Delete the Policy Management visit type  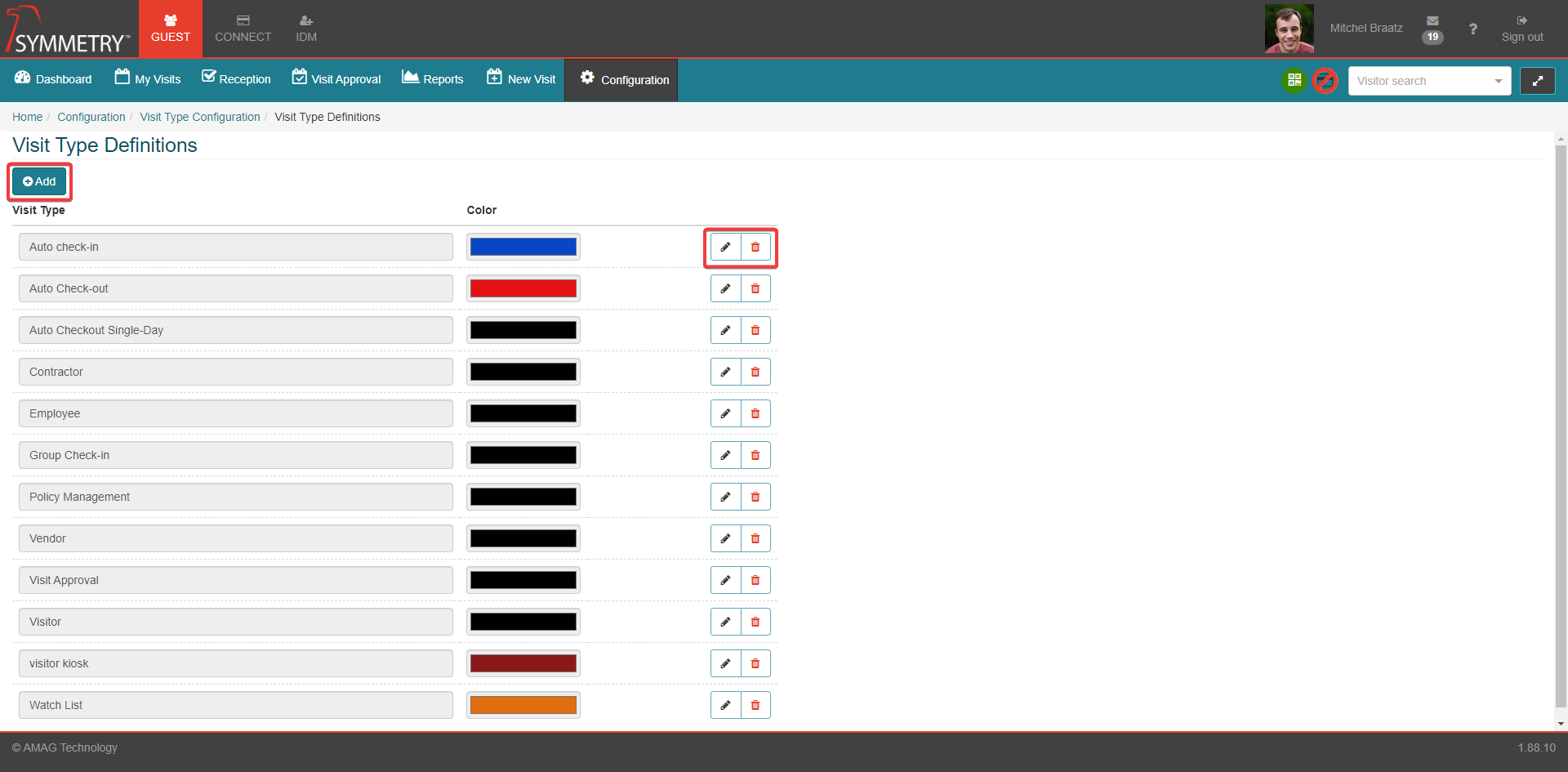pyautogui.click(x=755, y=497)
